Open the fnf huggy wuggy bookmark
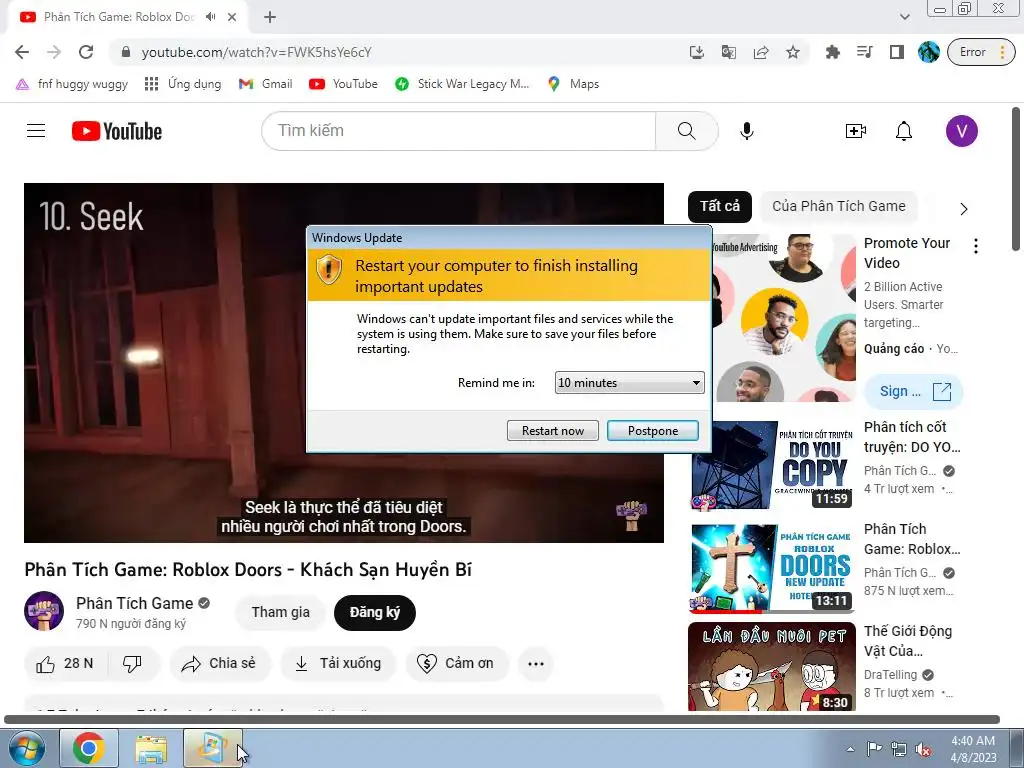1024x768 pixels. click(x=72, y=84)
